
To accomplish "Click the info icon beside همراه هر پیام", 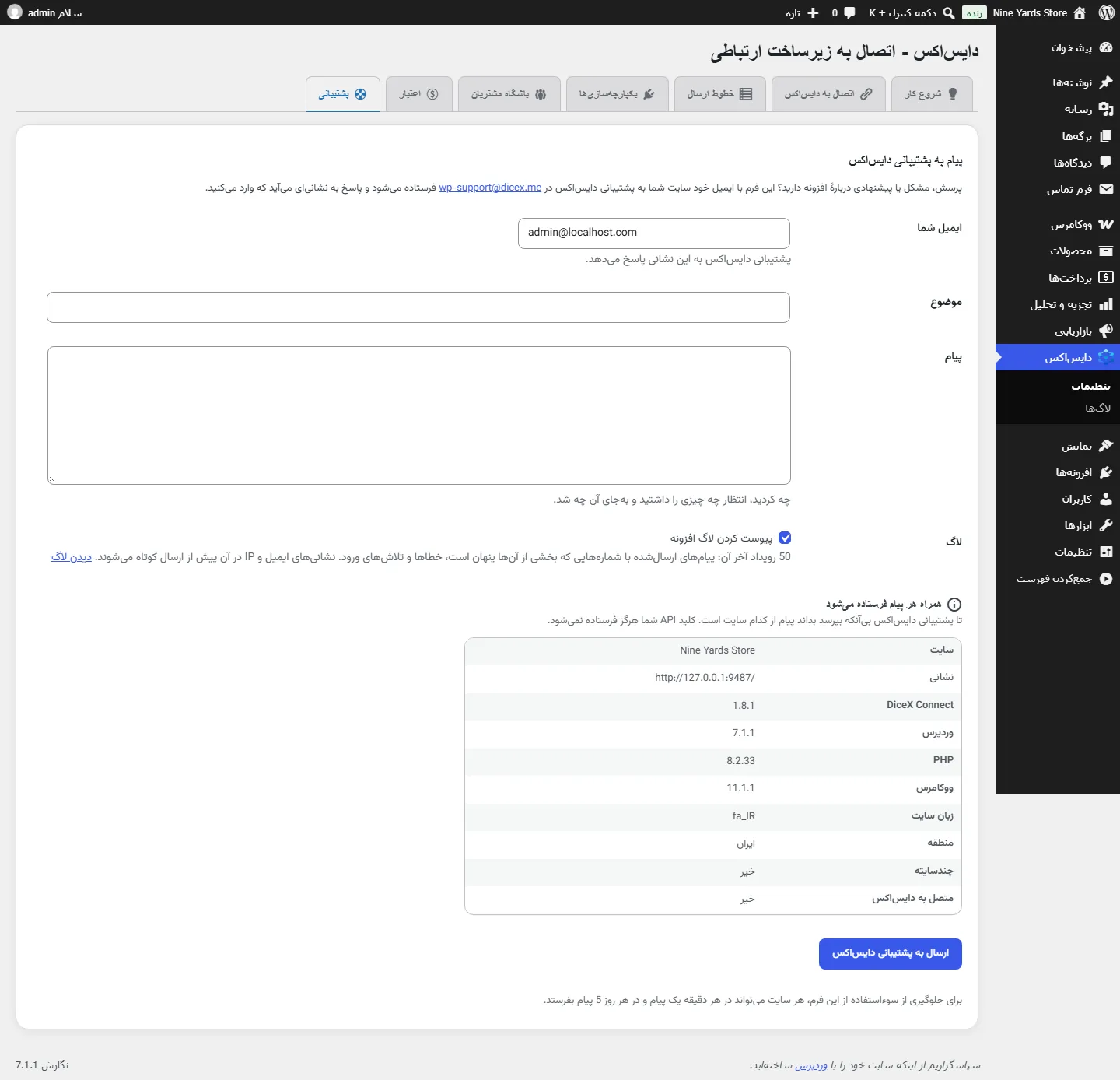I will point(954,605).
